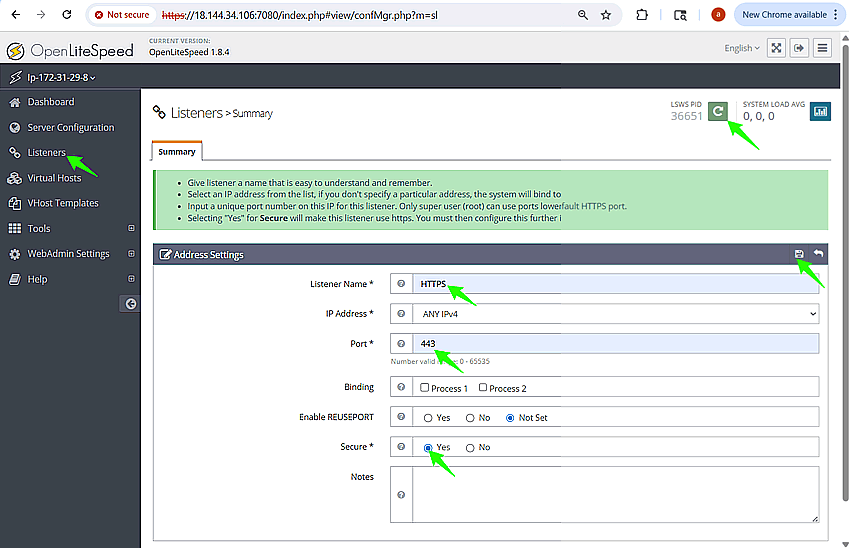Screen dimensions: 849x548
Task: Check the Process 2 binding checkbox
Action: tap(483, 388)
